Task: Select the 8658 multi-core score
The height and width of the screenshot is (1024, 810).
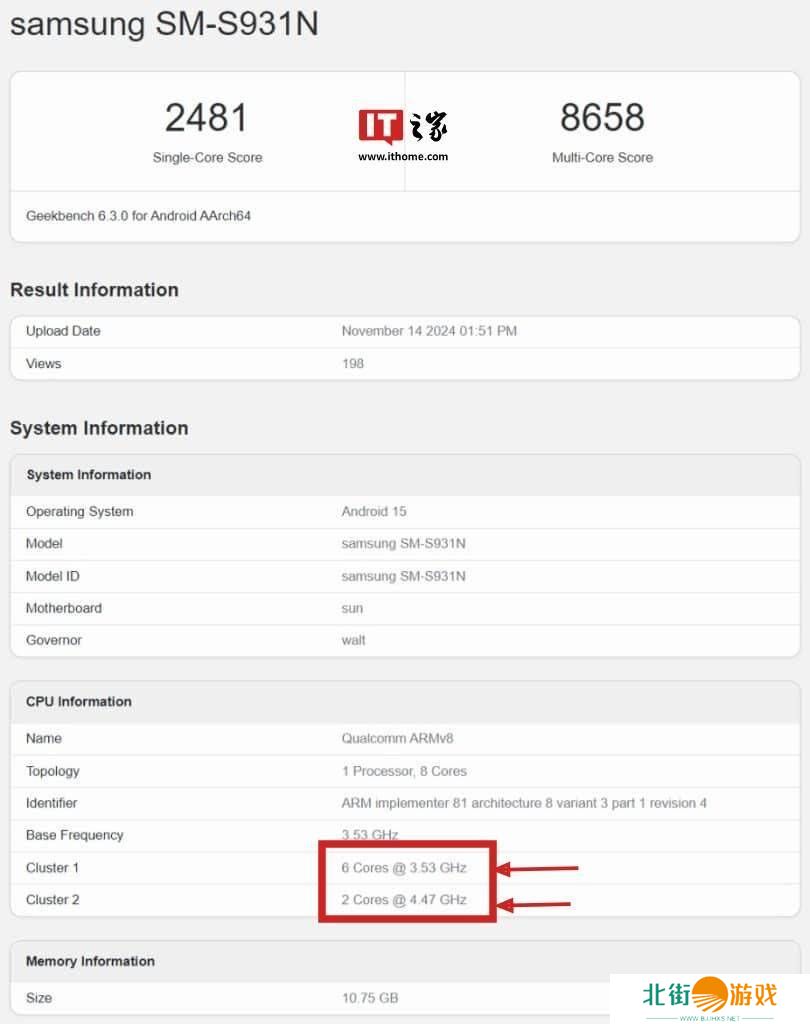Action: 602,118
